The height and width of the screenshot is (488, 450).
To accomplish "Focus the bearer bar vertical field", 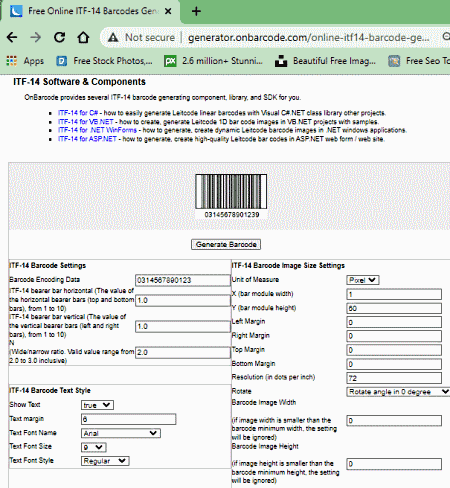I will (183, 326).
